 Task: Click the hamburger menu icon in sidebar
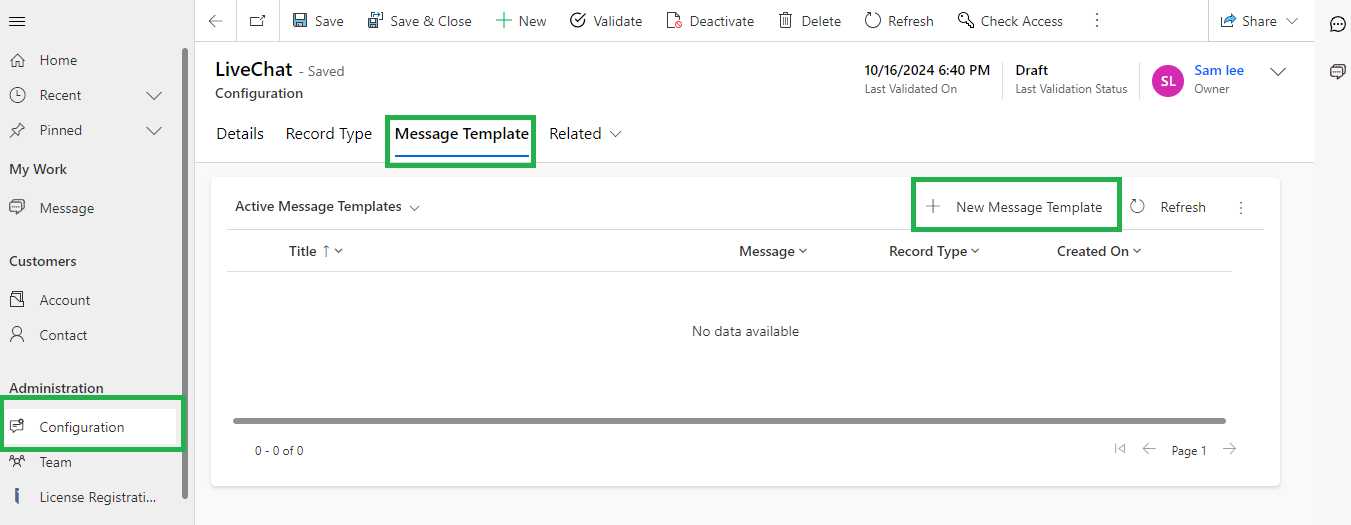(17, 21)
